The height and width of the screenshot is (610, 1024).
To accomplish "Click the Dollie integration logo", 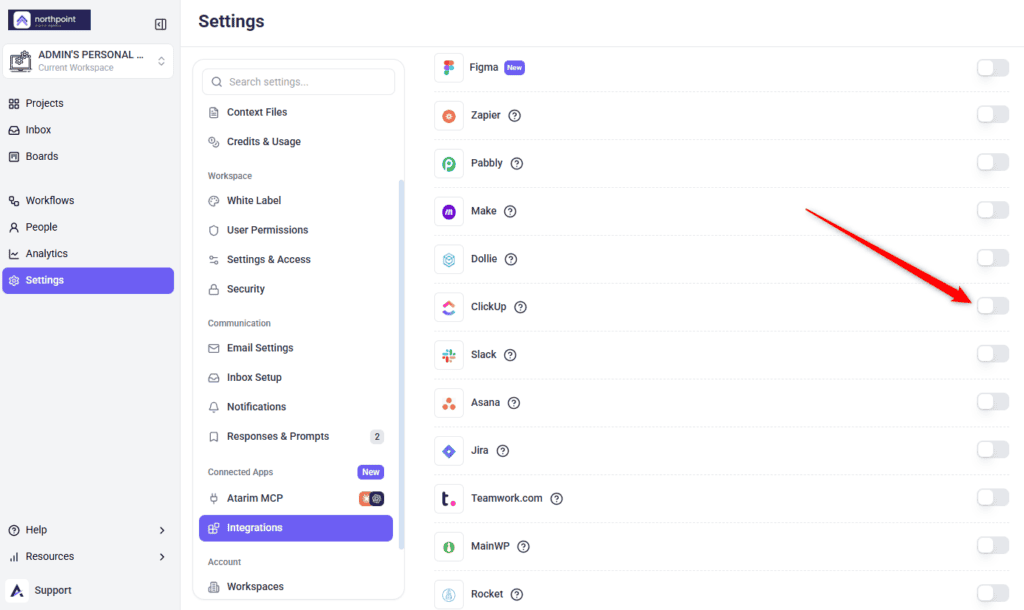I will [x=449, y=259].
